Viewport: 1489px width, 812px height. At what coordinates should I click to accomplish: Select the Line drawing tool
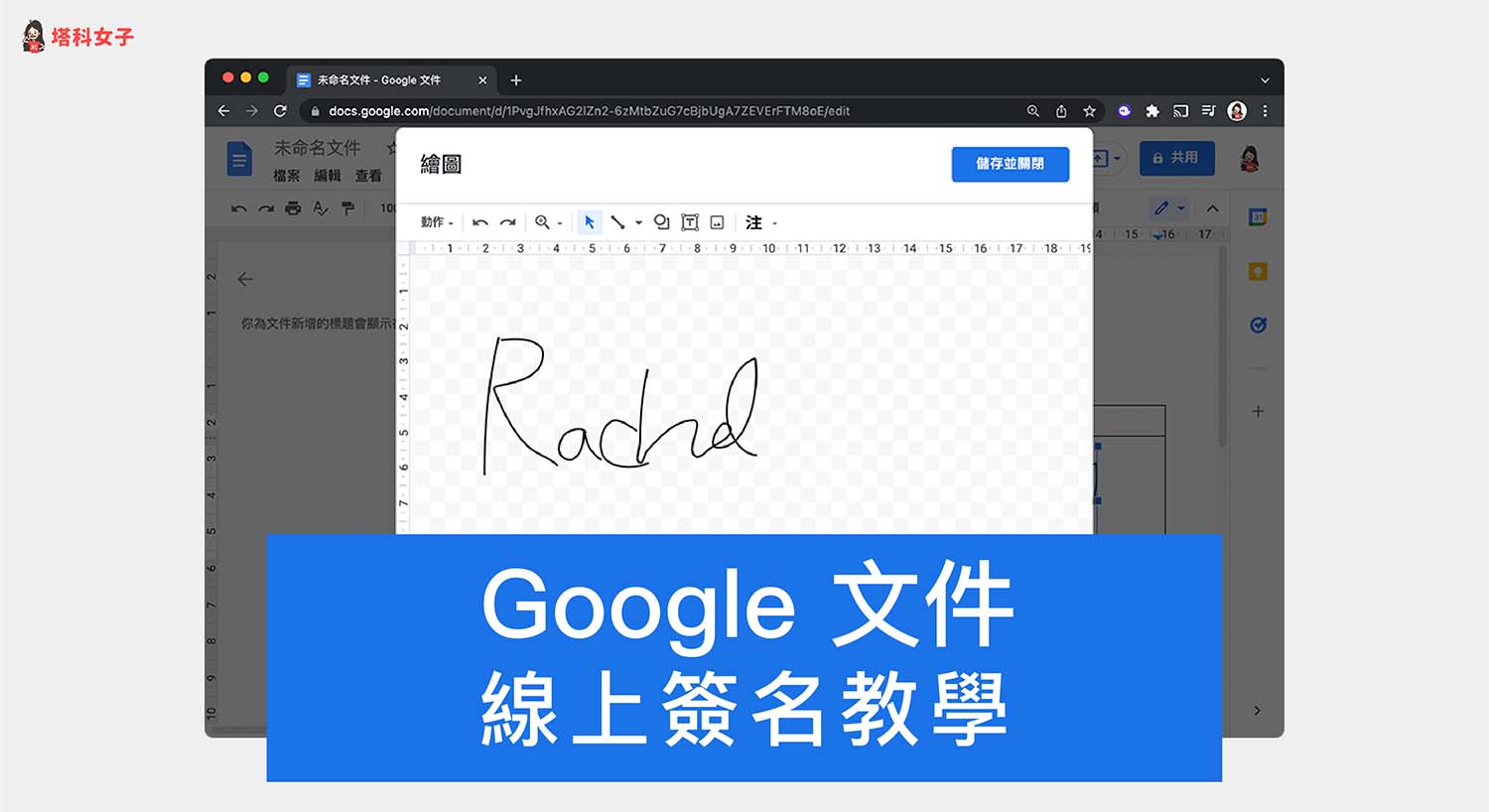point(617,222)
